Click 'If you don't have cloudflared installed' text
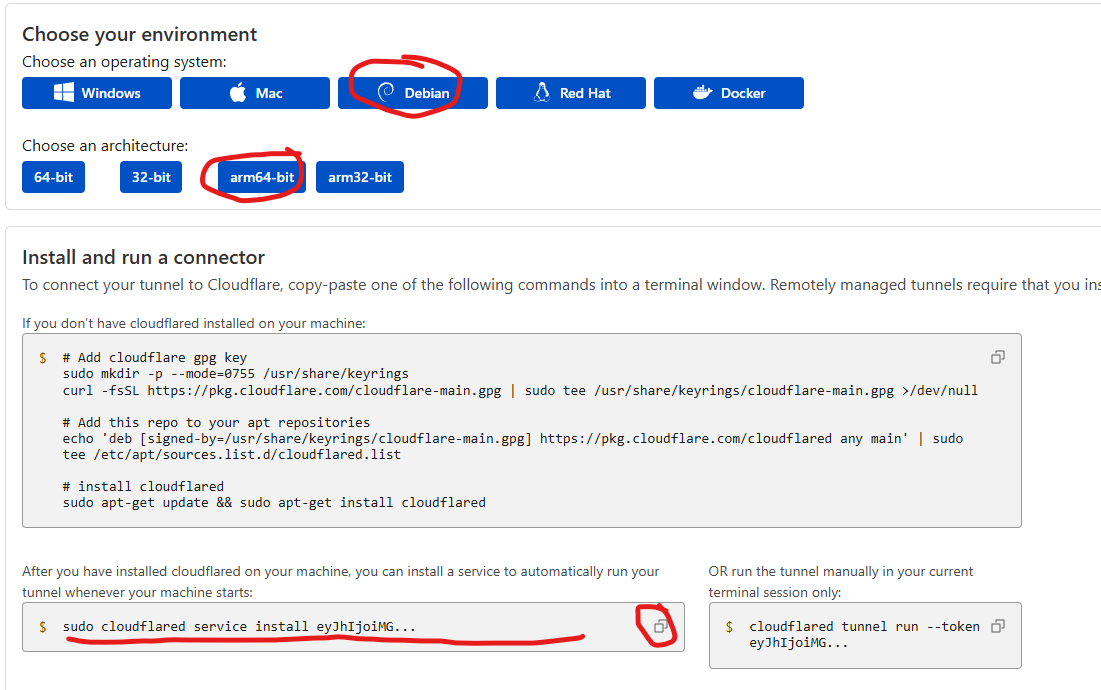Viewport: 1101px width, 690px height. point(194,324)
